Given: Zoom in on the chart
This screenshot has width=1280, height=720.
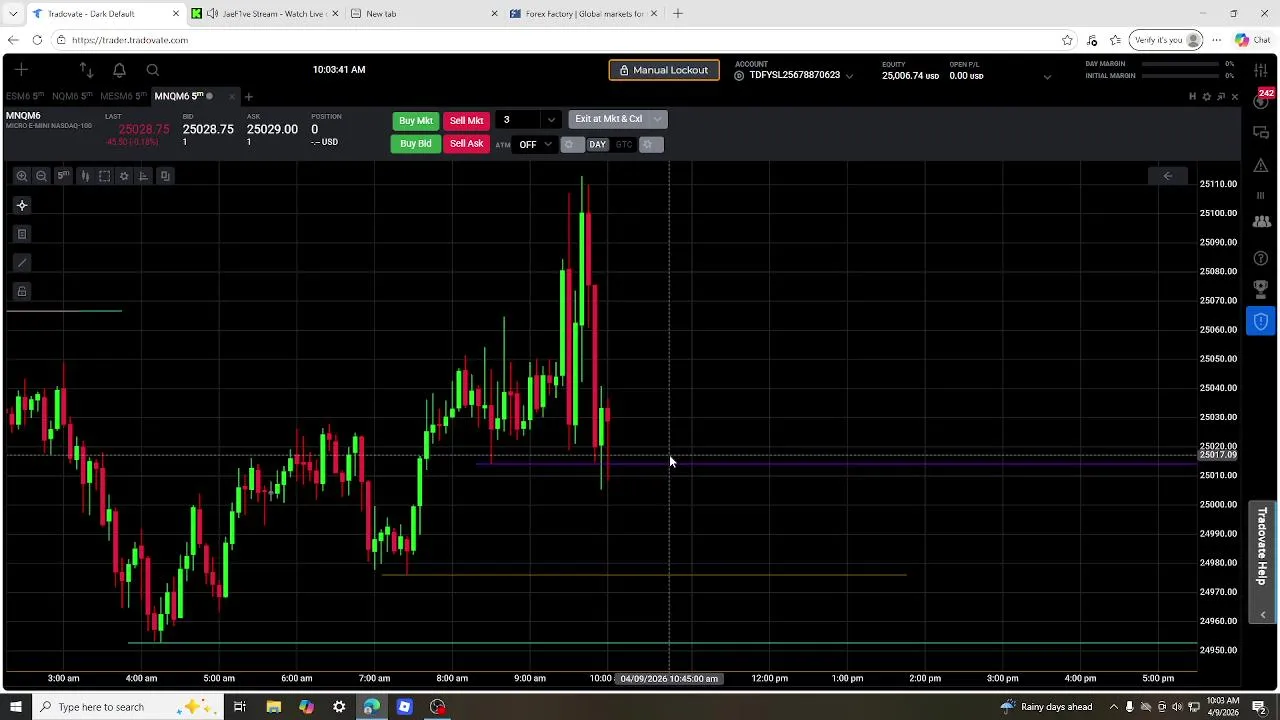Looking at the screenshot, I should [x=21, y=176].
